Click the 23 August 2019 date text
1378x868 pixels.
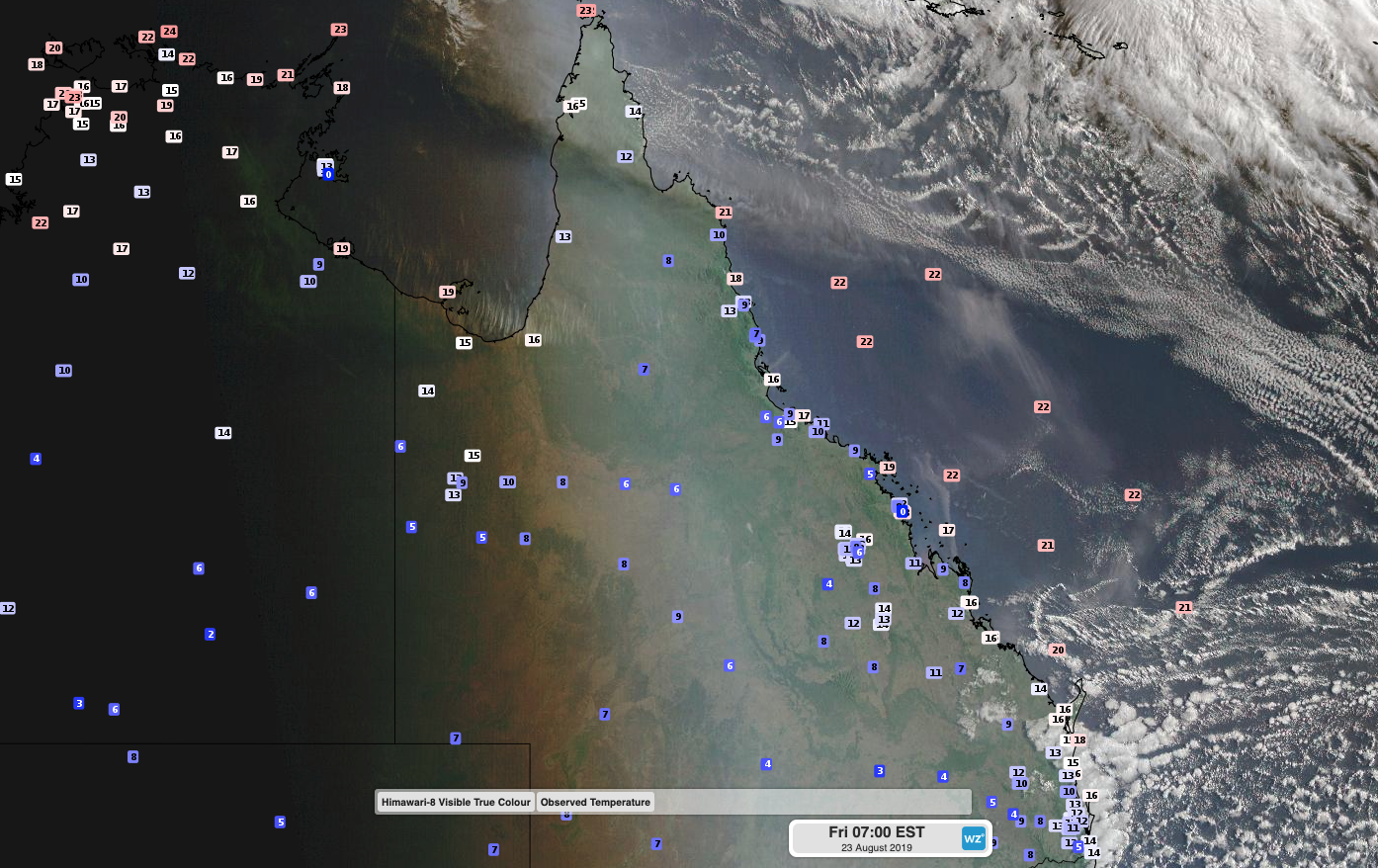(876, 848)
